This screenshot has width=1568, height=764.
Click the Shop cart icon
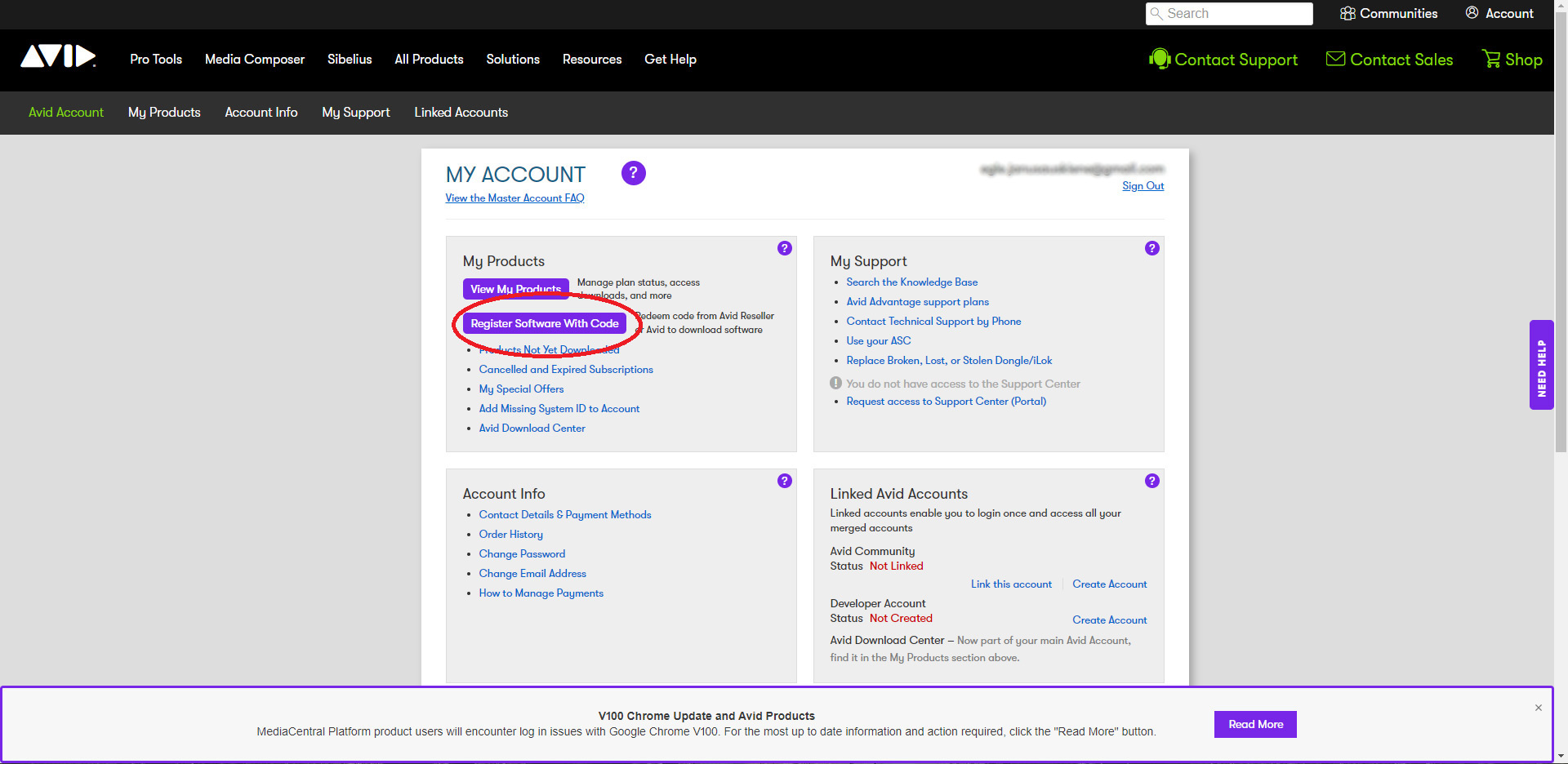[1492, 59]
